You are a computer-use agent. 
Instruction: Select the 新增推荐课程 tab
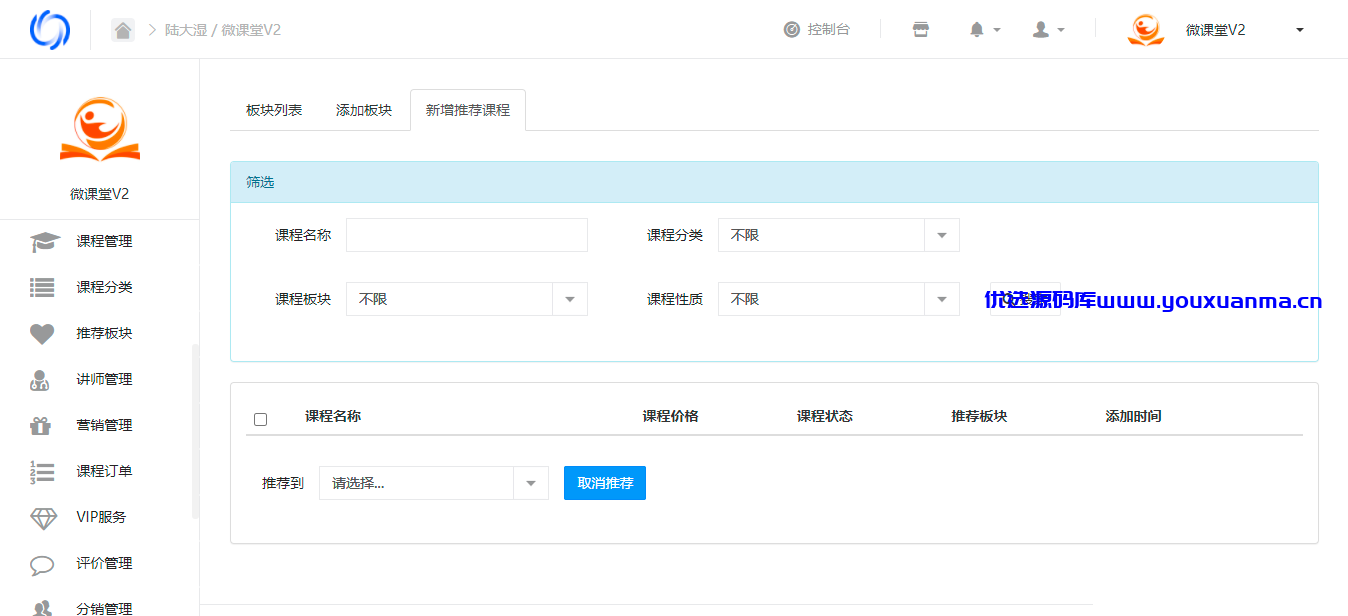[x=468, y=110]
